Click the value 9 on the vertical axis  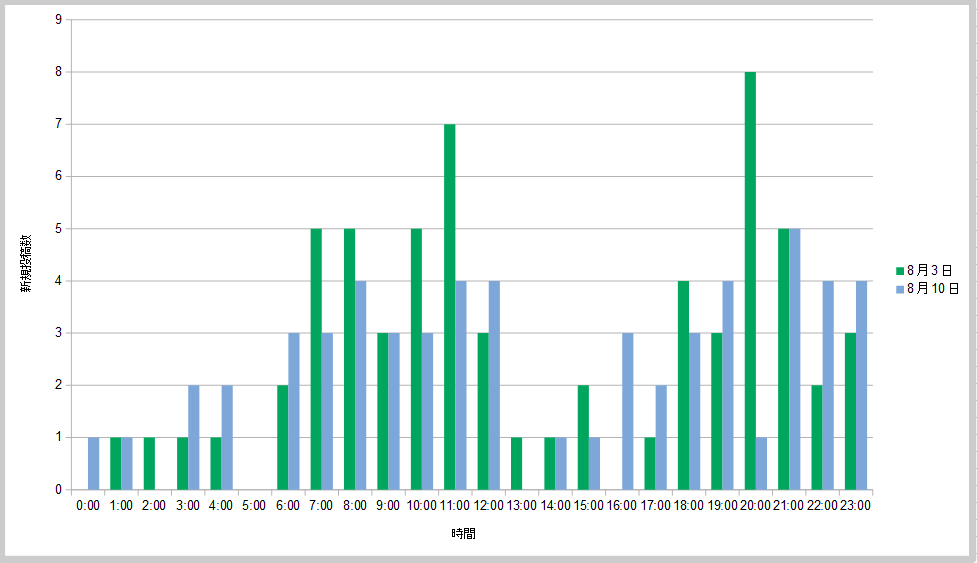[59, 19]
